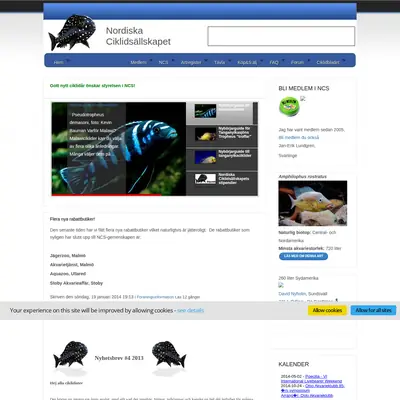Image resolution: width=400 pixels, height=400 pixels.
Task: Click the blue Allow for all sites button
Action: [373, 310]
